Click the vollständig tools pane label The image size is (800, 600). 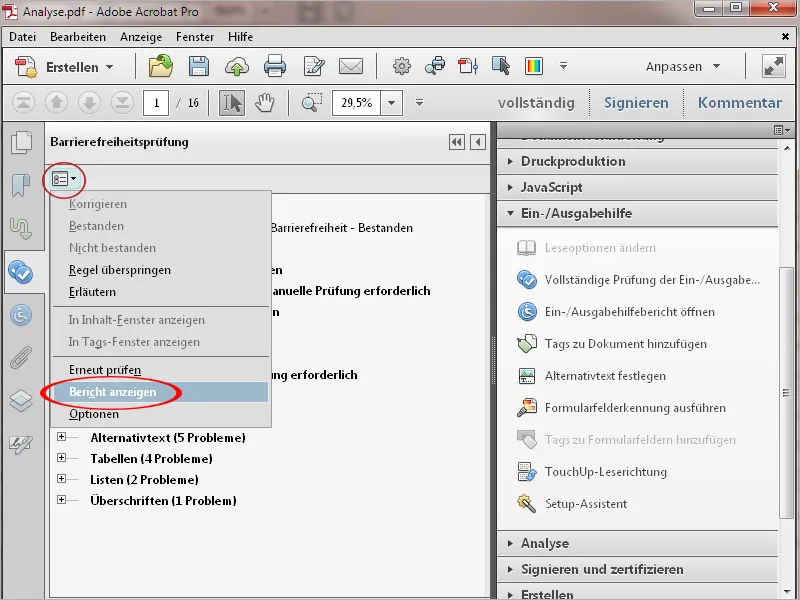tap(536, 103)
